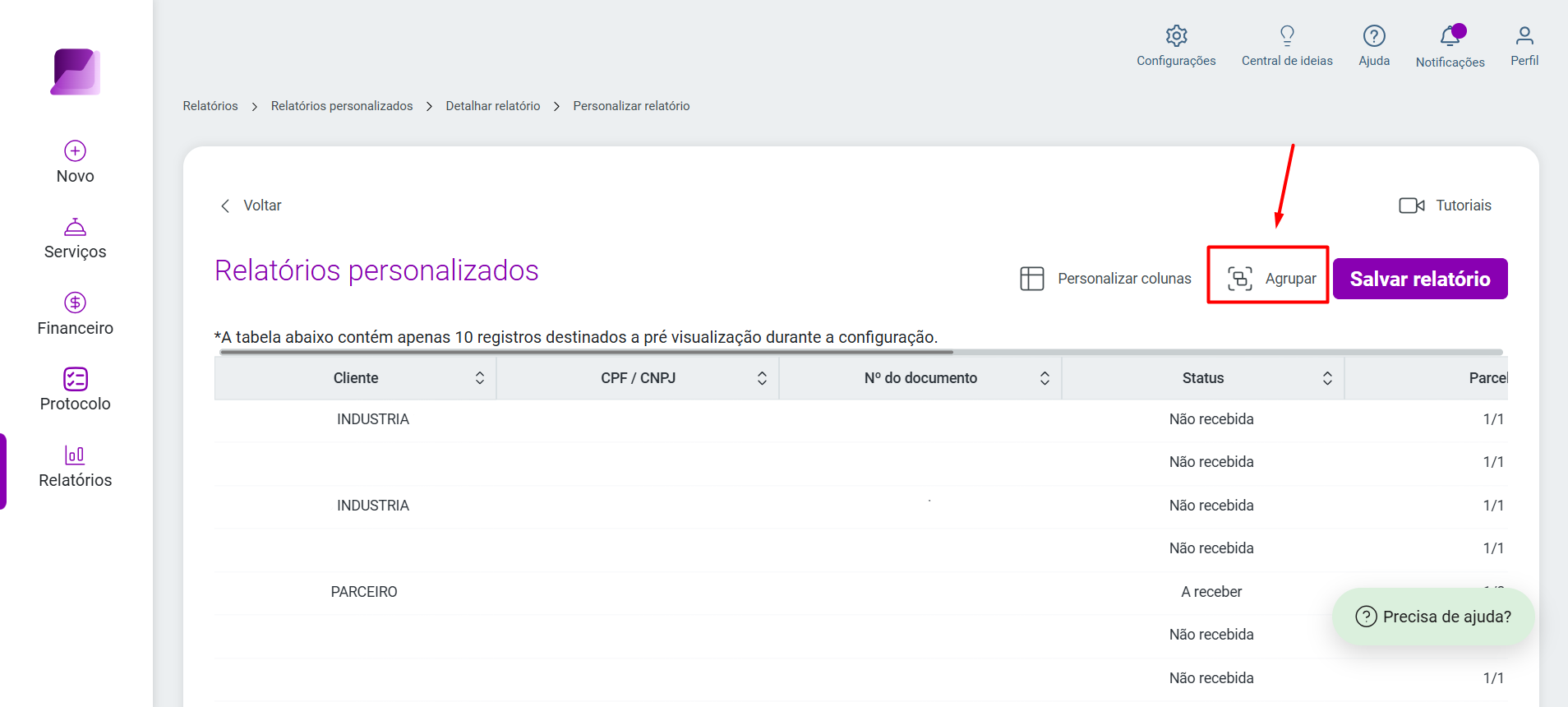Screen dimensions: 1568x707
Task: Open the Novo plus icon
Action: [76, 150]
